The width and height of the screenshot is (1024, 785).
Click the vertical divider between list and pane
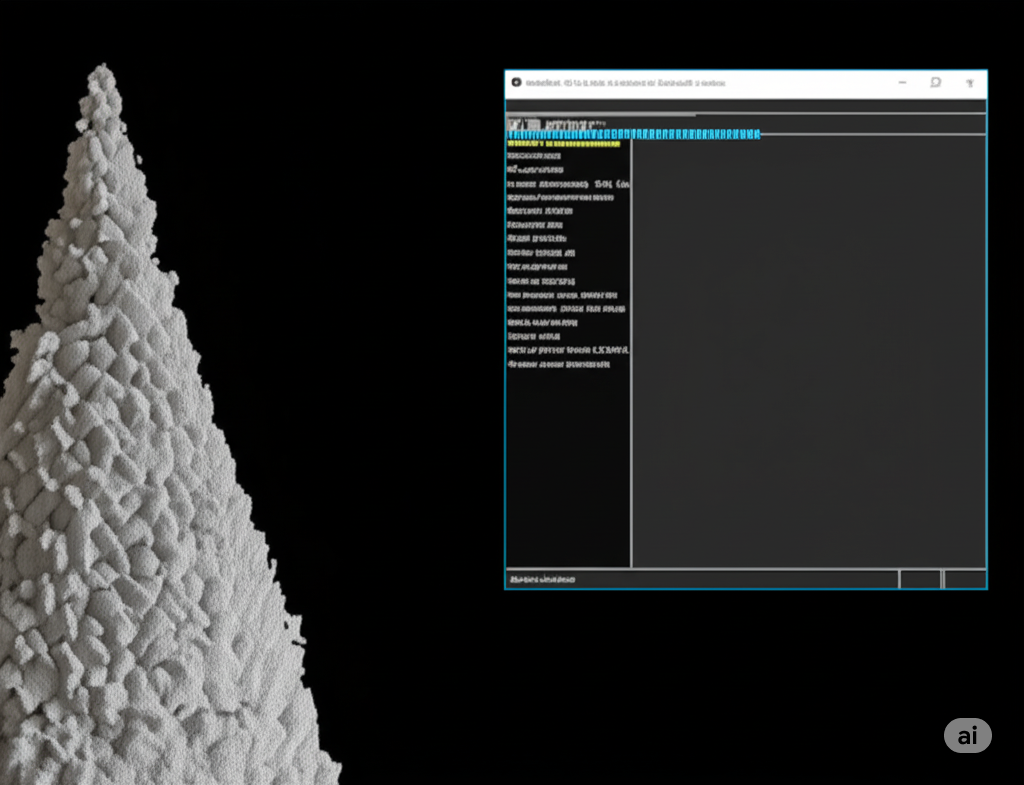tap(631, 353)
